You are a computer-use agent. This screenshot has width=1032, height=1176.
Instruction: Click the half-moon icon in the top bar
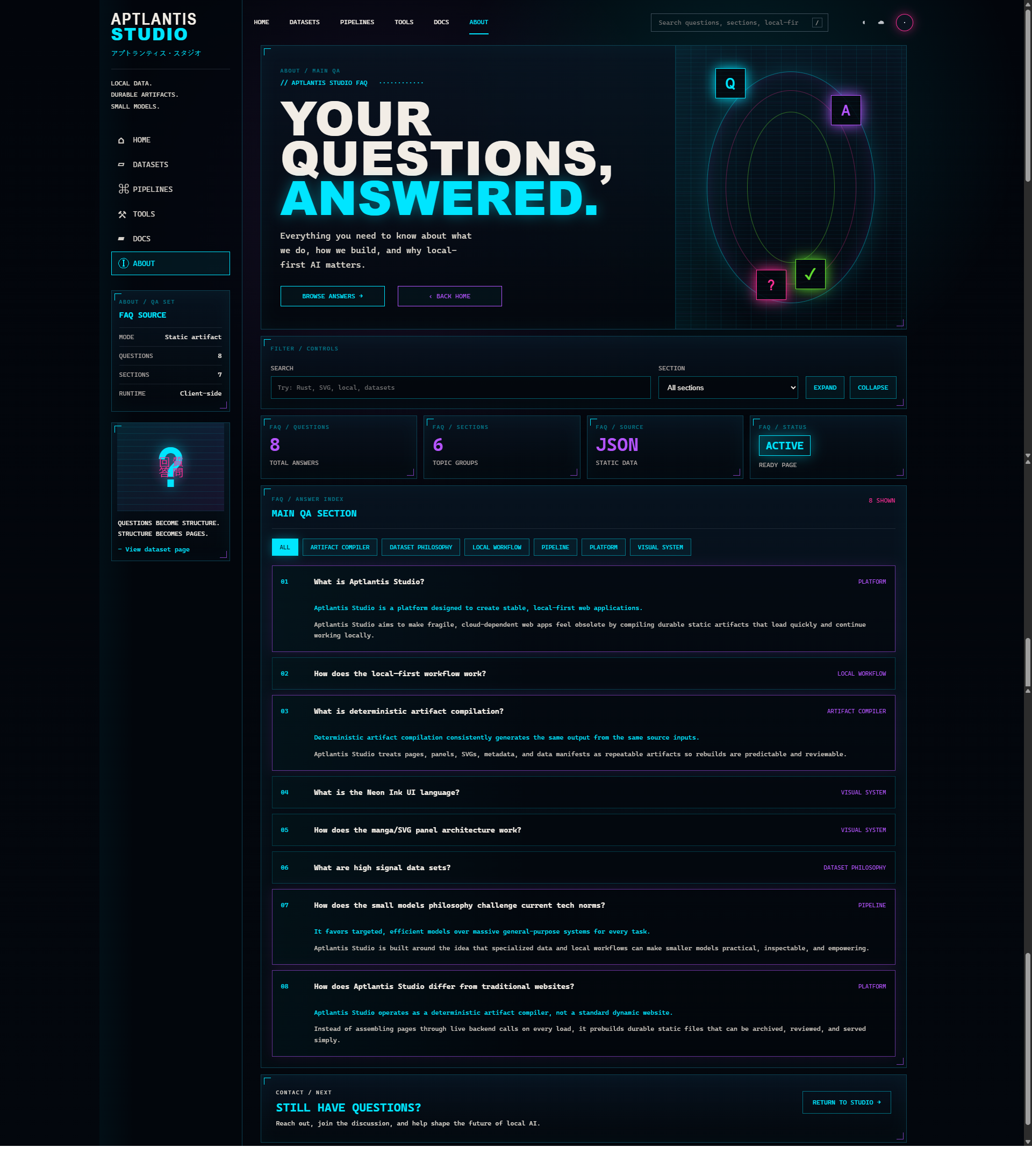point(863,23)
